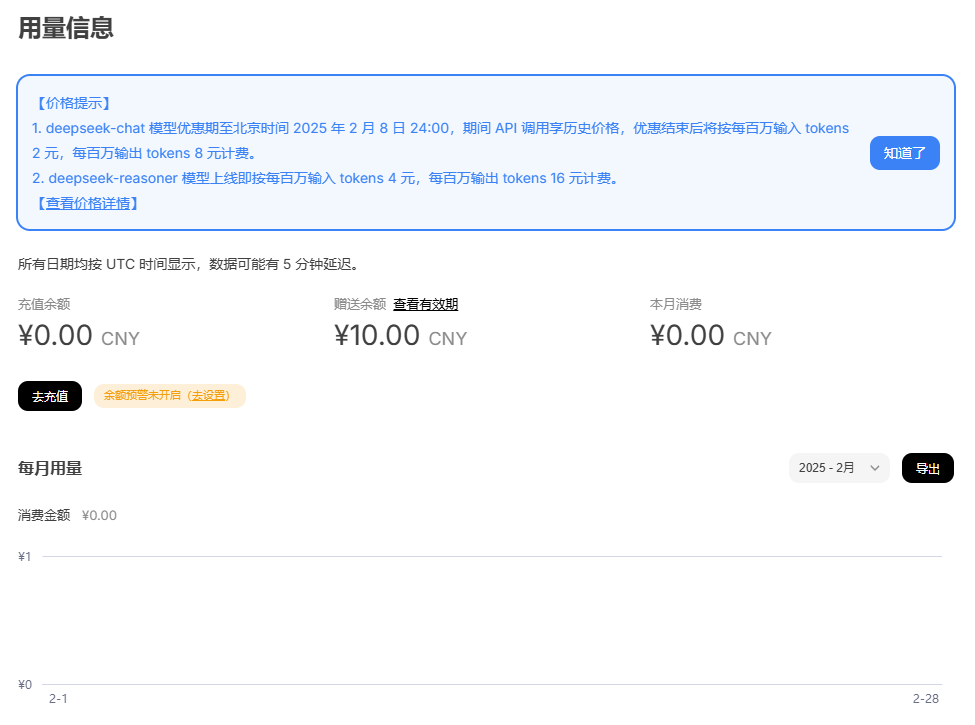Click the deepseek-reasoner pricing notice line
The image size is (975, 725).
[327, 178]
